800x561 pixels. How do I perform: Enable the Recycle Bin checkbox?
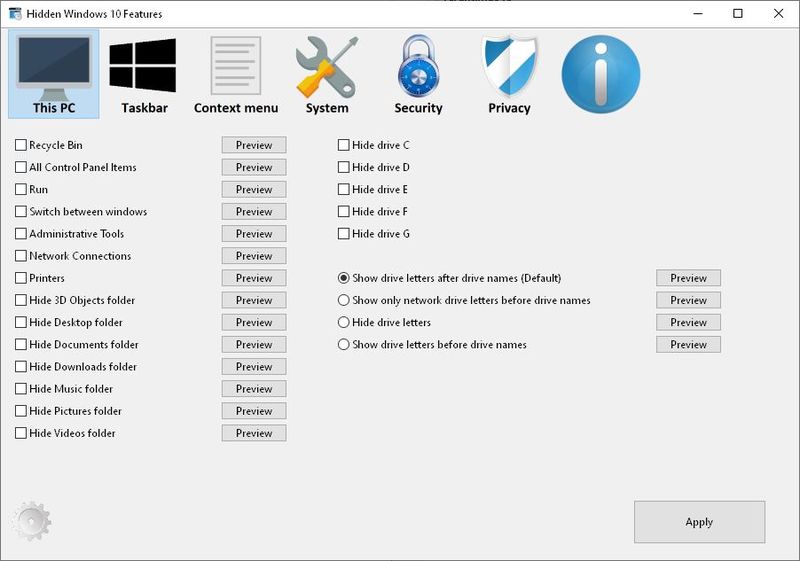[x=21, y=145]
